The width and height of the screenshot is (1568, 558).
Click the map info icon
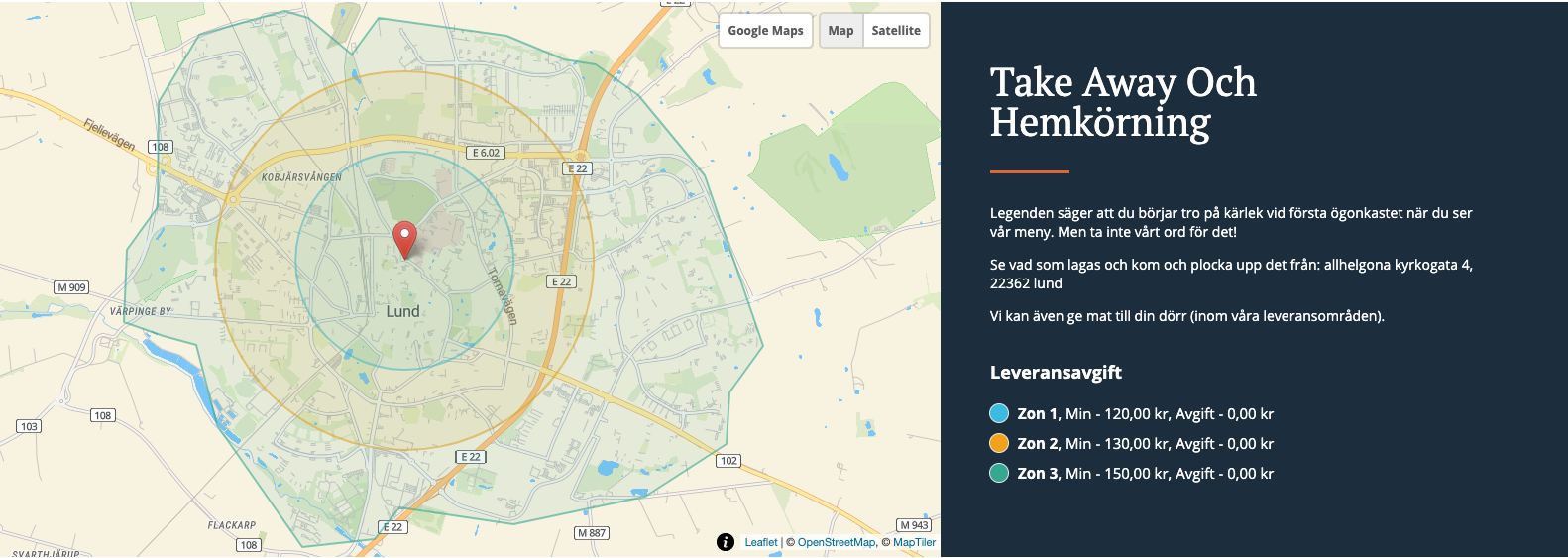726,542
